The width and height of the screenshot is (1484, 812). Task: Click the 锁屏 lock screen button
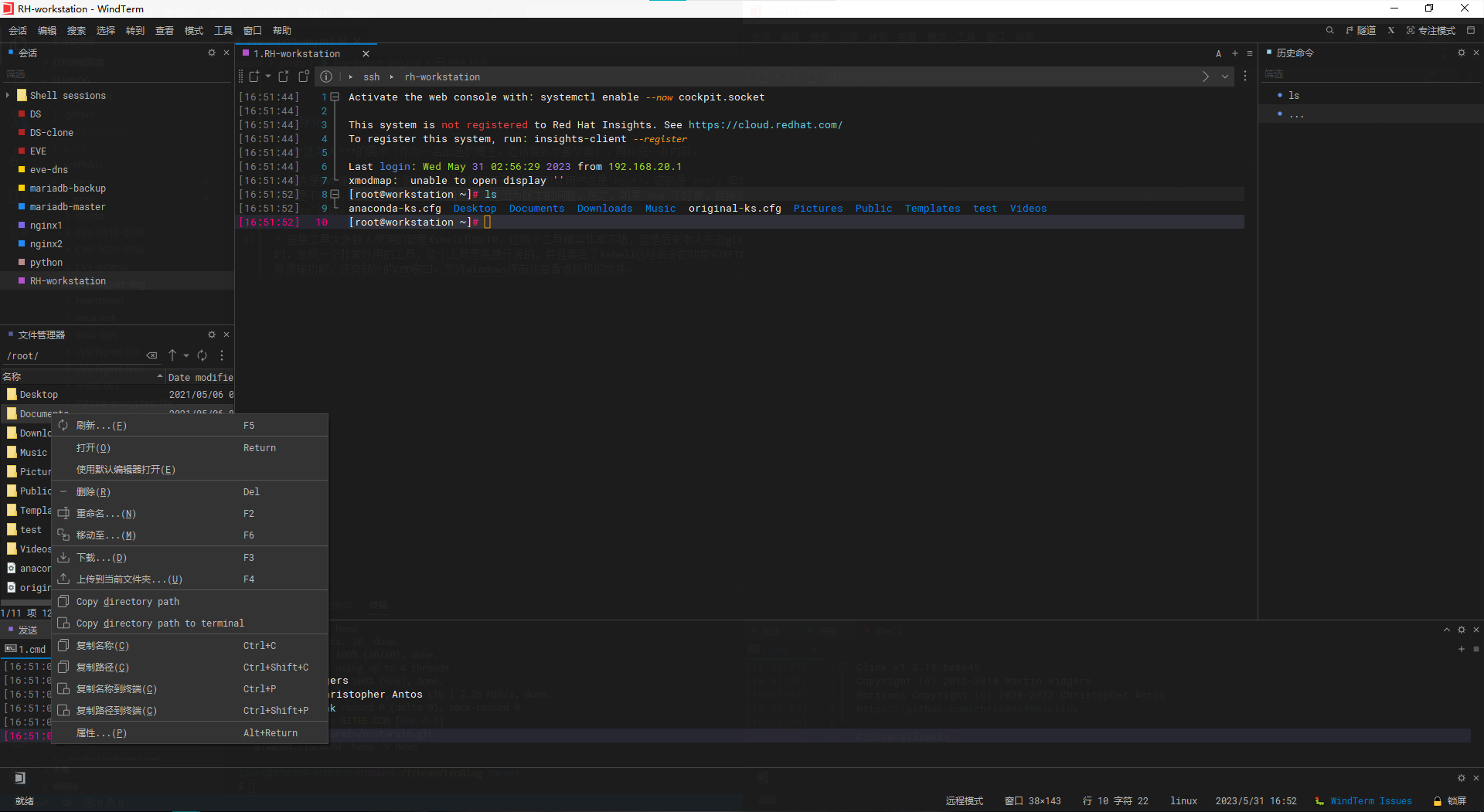[1450, 801]
